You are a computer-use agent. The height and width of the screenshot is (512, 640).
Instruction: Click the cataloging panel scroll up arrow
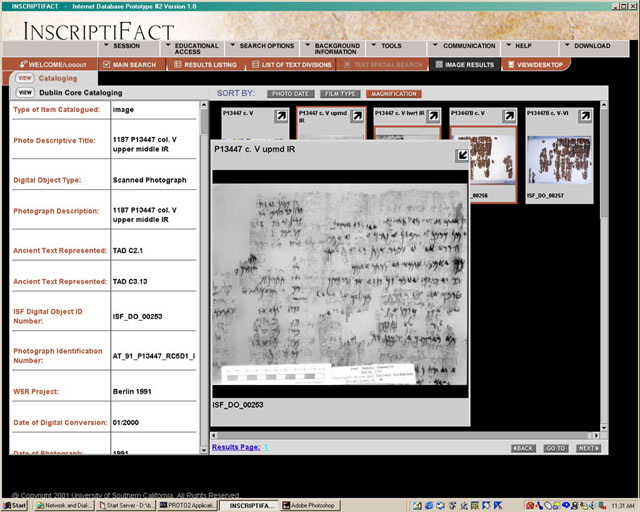click(x=204, y=105)
